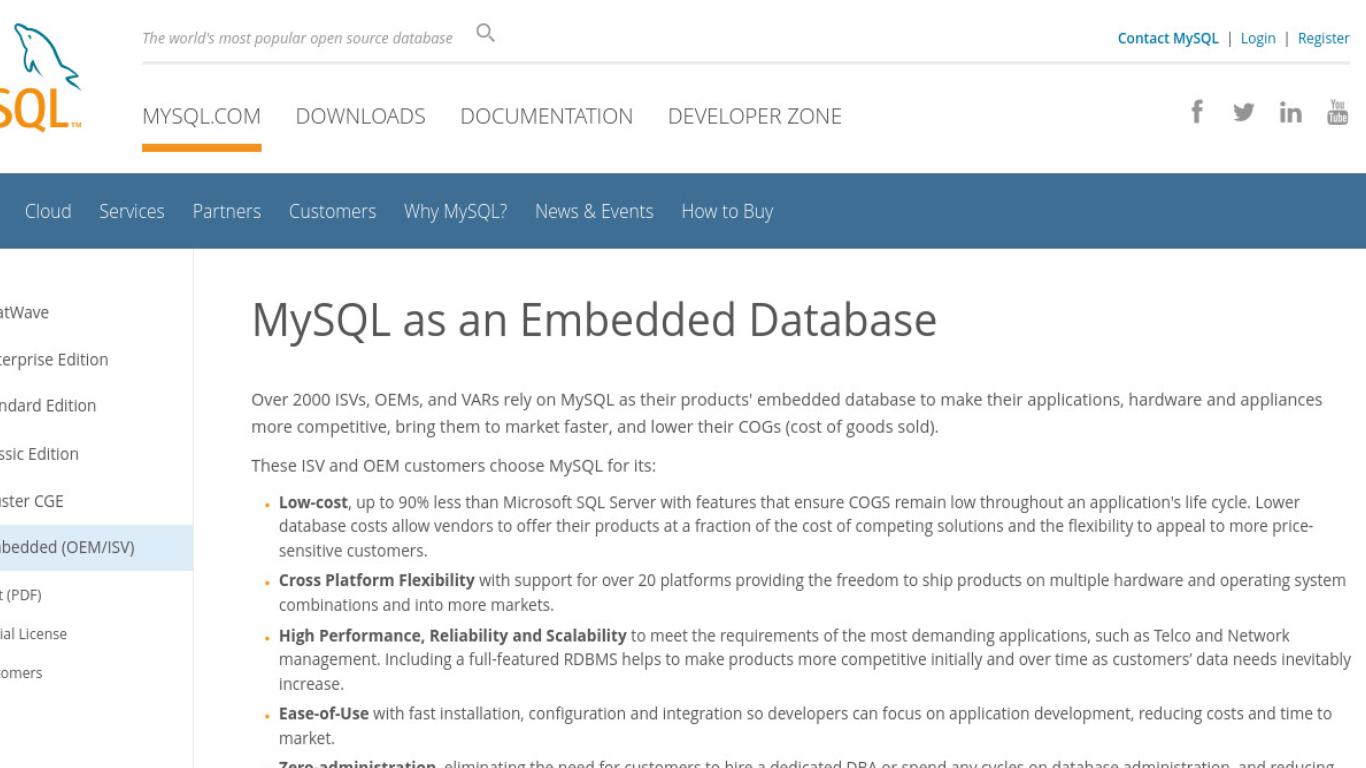
Task: Open MySQL YouTube channel icon
Action: point(1337,112)
